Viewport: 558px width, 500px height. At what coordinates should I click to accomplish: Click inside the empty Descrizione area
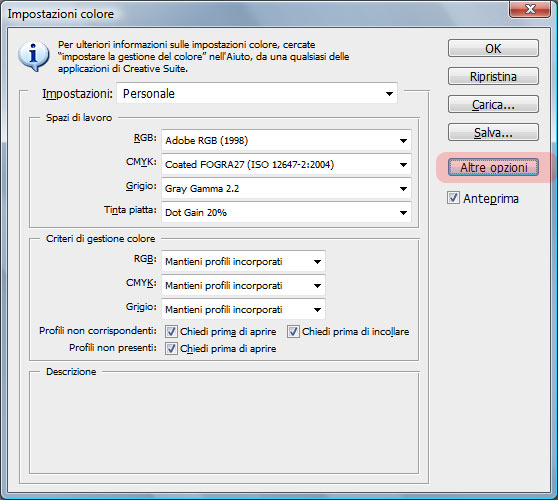224,424
